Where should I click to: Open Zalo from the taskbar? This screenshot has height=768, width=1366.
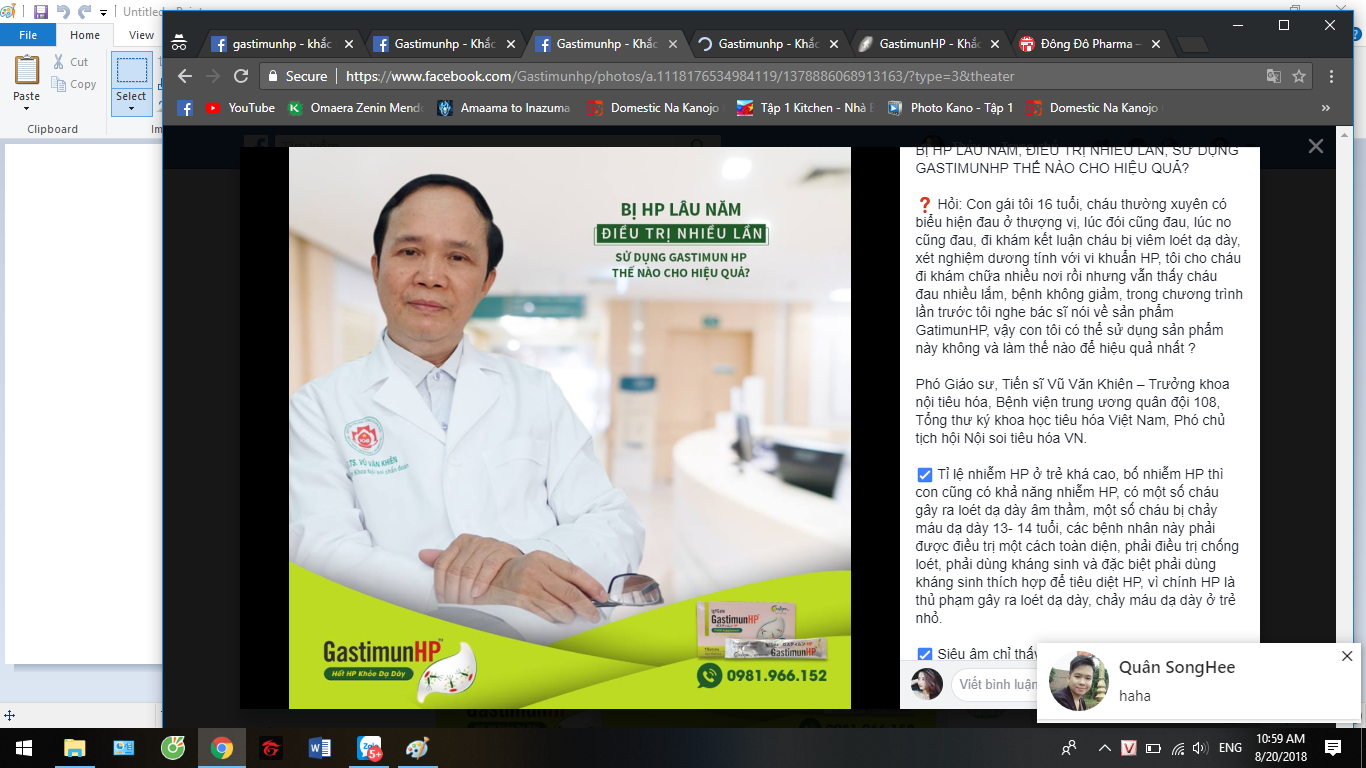(x=369, y=747)
